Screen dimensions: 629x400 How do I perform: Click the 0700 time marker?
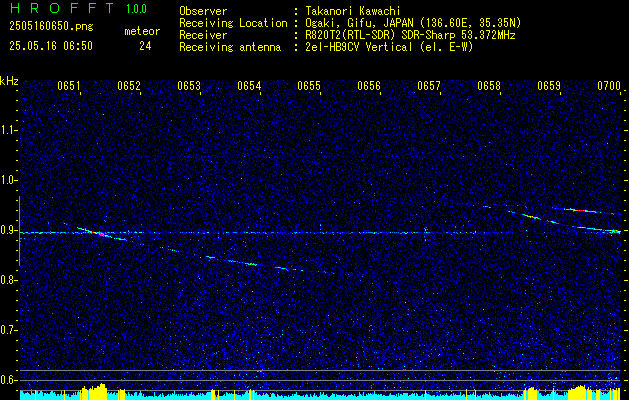(x=609, y=86)
